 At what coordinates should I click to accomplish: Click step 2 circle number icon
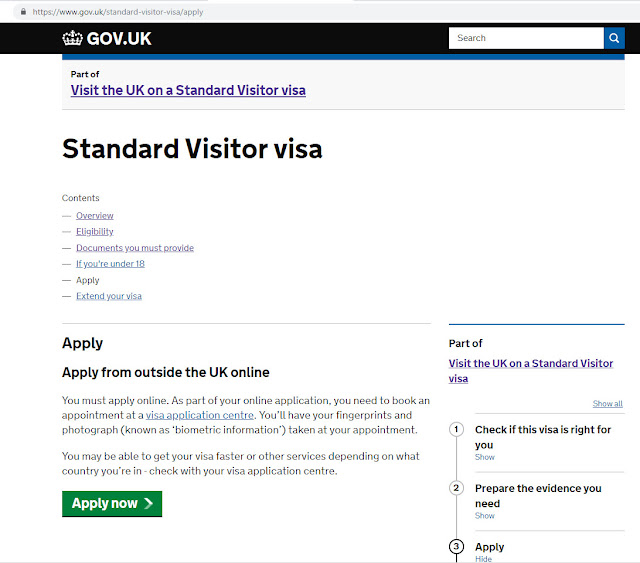coord(456,488)
